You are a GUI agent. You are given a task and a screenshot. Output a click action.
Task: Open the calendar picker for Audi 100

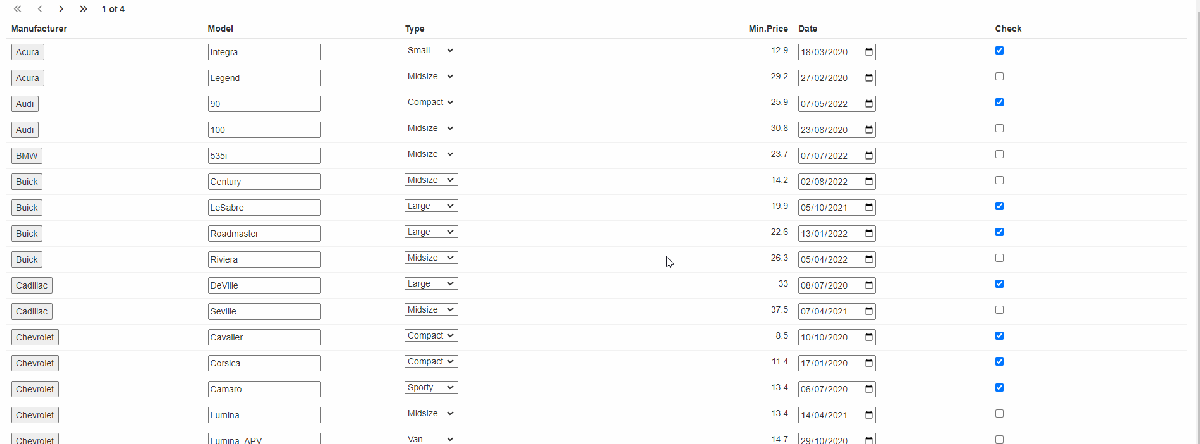click(x=868, y=129)
